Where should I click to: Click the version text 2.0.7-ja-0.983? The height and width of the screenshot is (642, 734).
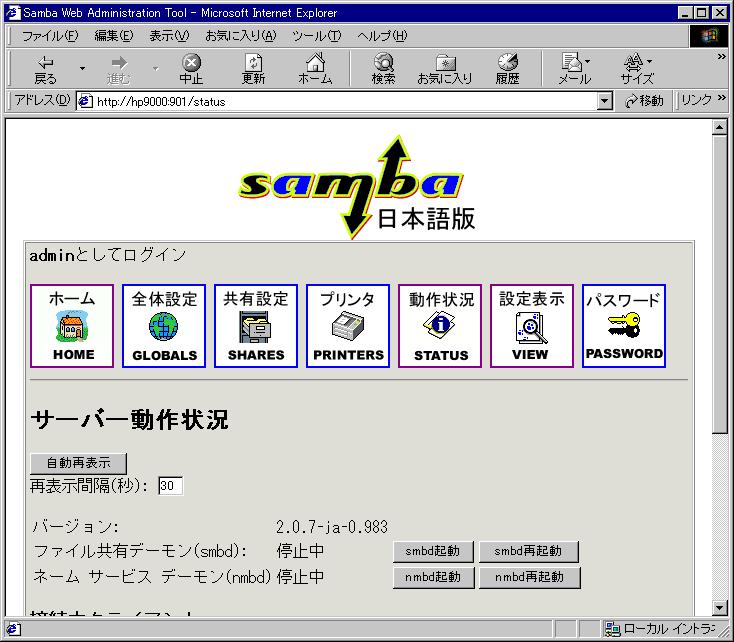pyautogui.click(x=332, y=527)
